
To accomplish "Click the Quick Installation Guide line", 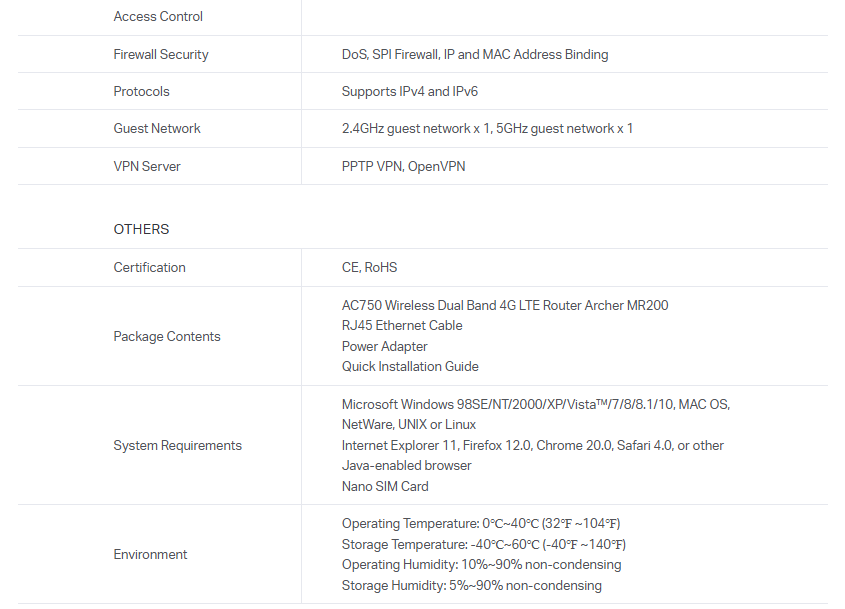I will [x=410, y=366].
